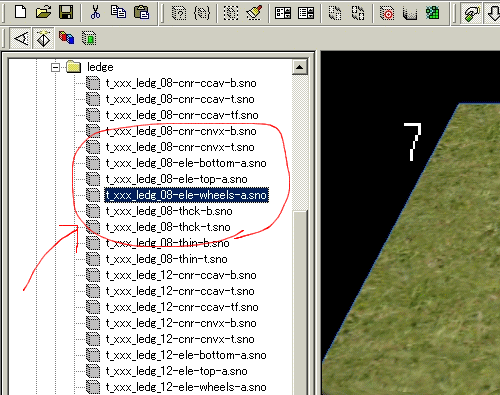
Task: Click the red target toolbar icon
Action: click(387, 13)
